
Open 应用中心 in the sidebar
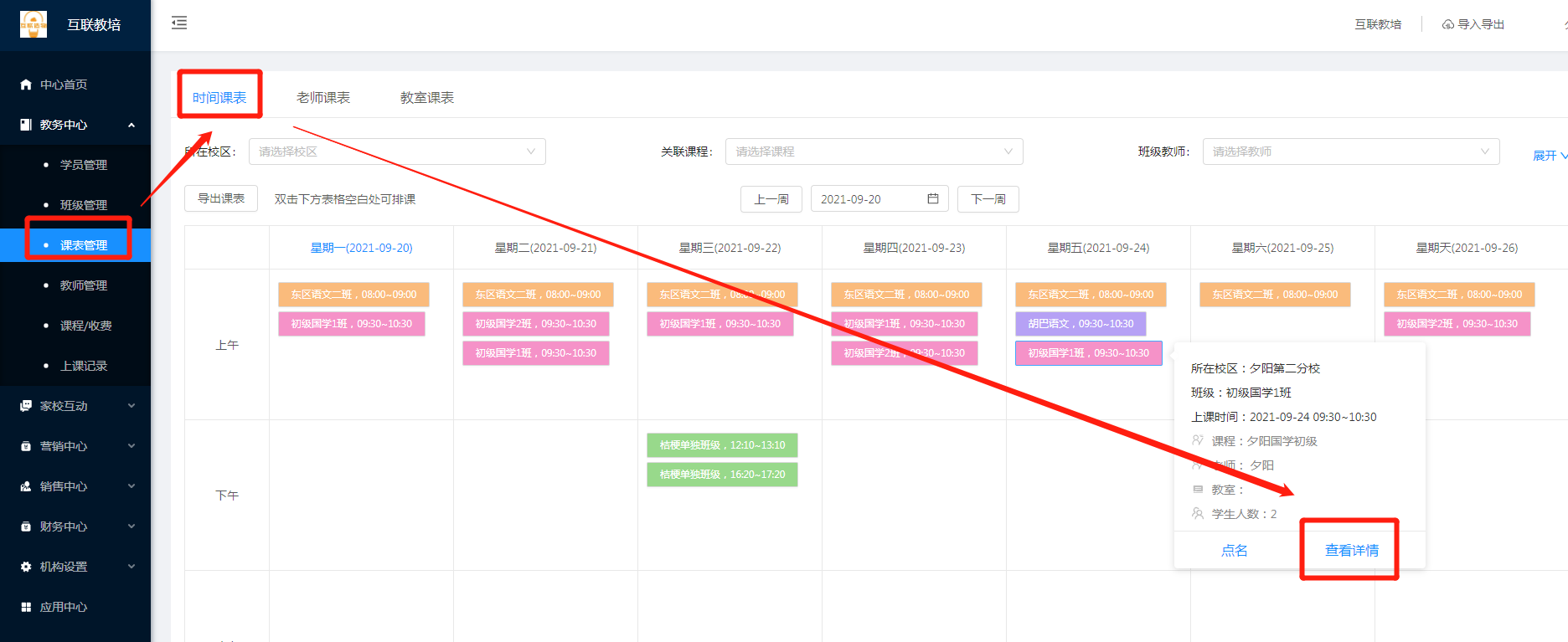(75, 607)
